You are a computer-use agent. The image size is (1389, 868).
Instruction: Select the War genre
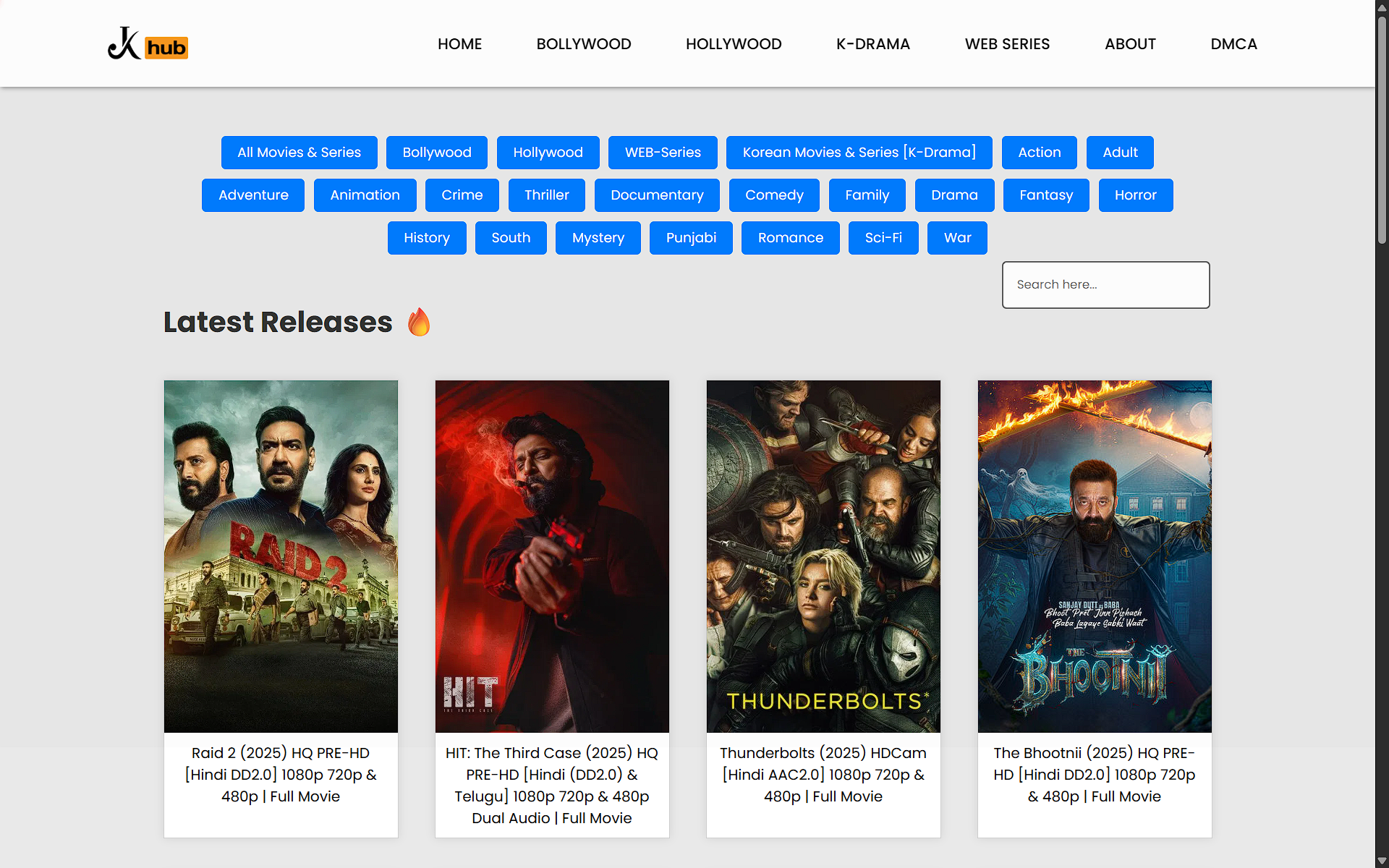(x=957, y=238)
